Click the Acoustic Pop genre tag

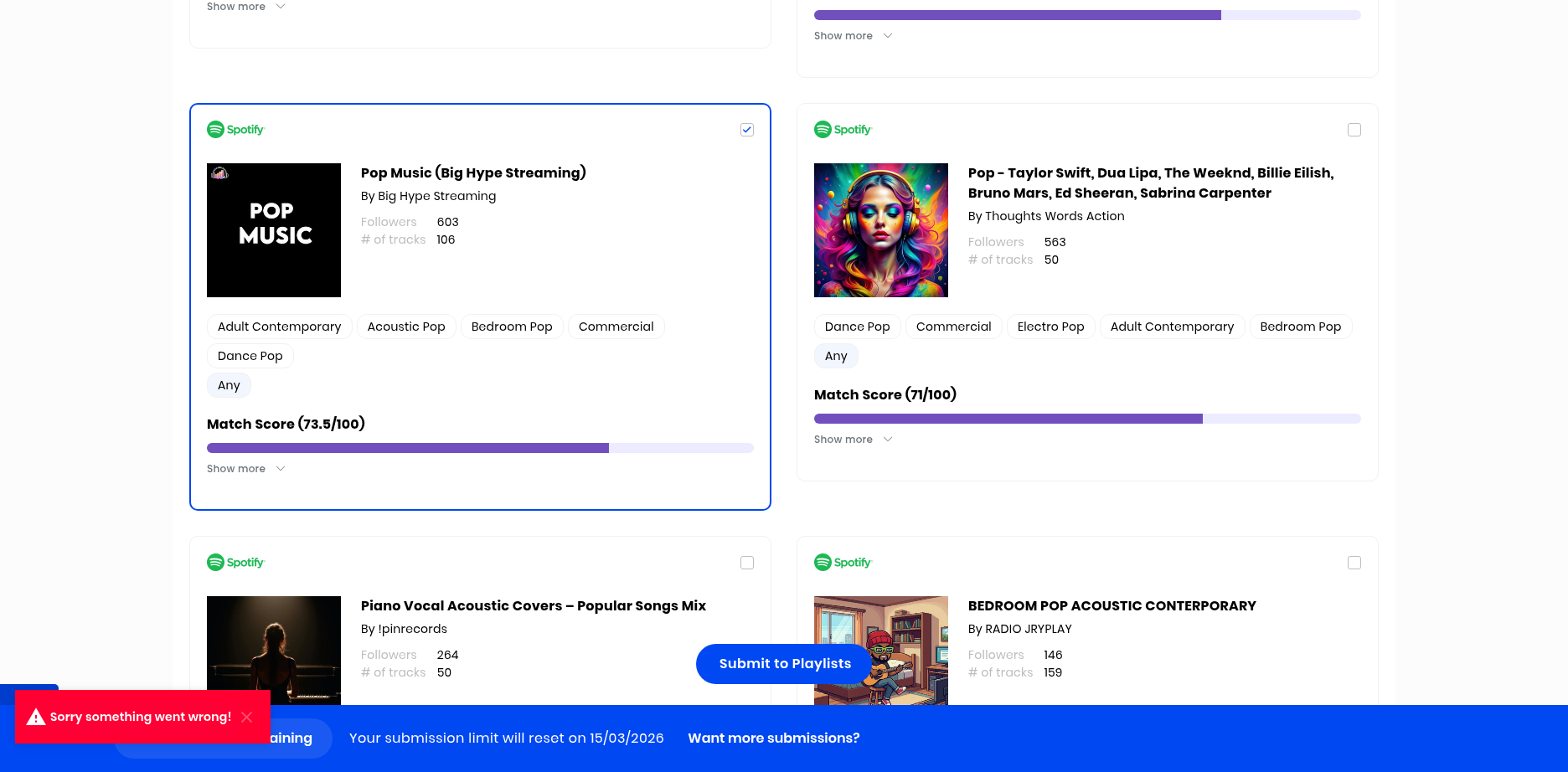tap(406, 327)
